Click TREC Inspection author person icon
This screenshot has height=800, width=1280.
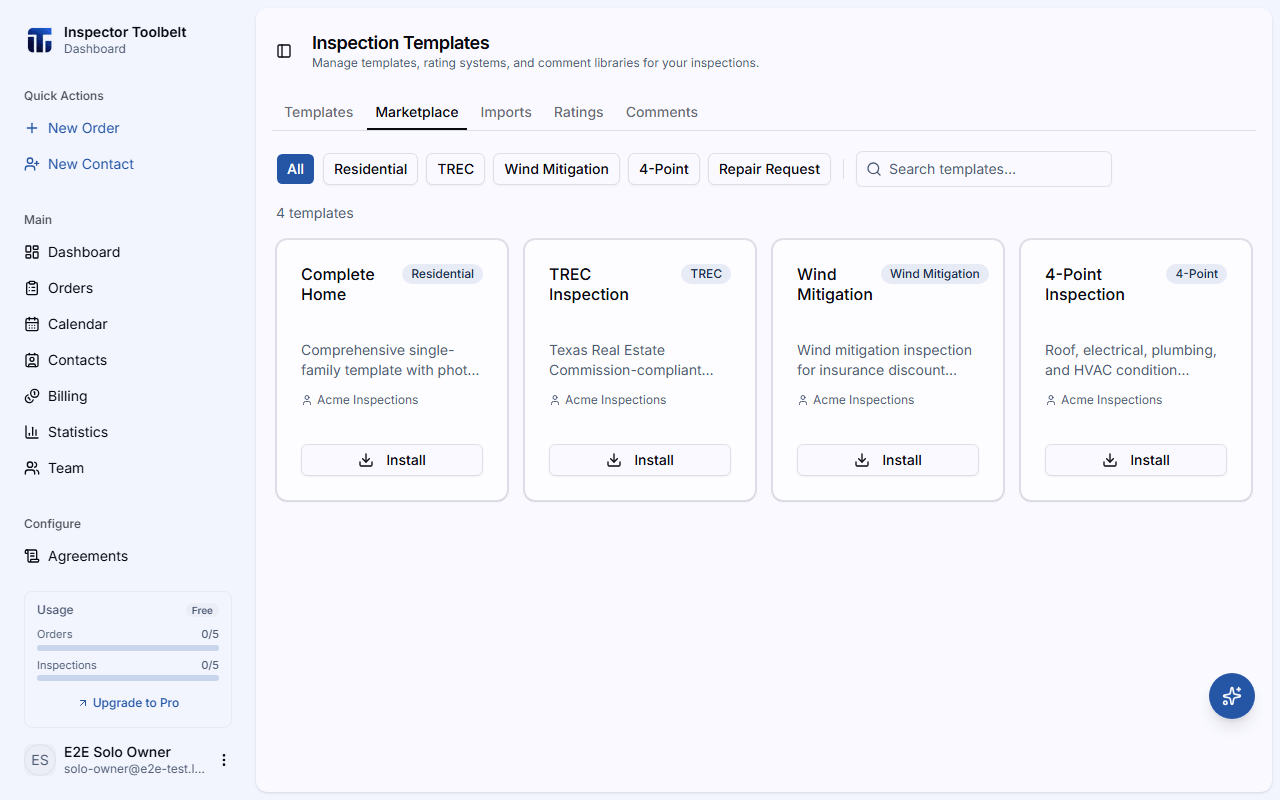[x=555, y=400]
